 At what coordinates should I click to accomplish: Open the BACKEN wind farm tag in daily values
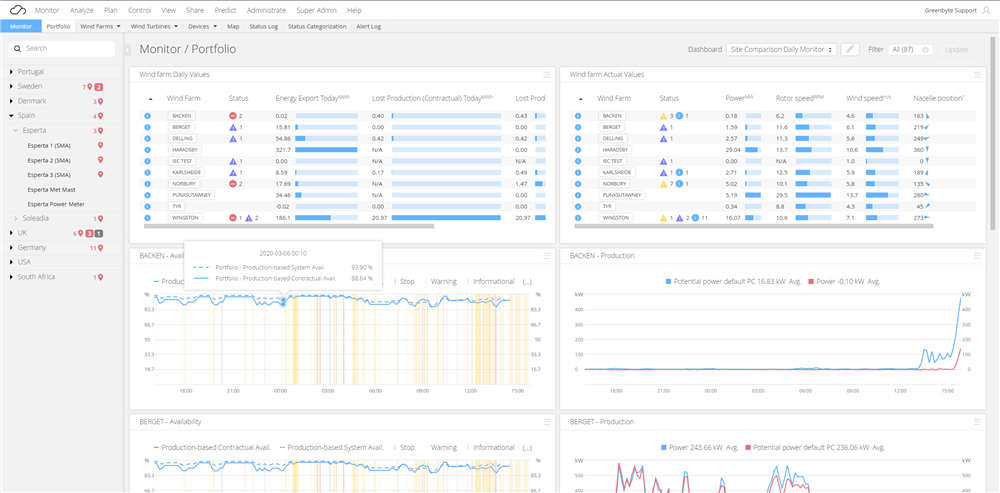click(182, 116)
